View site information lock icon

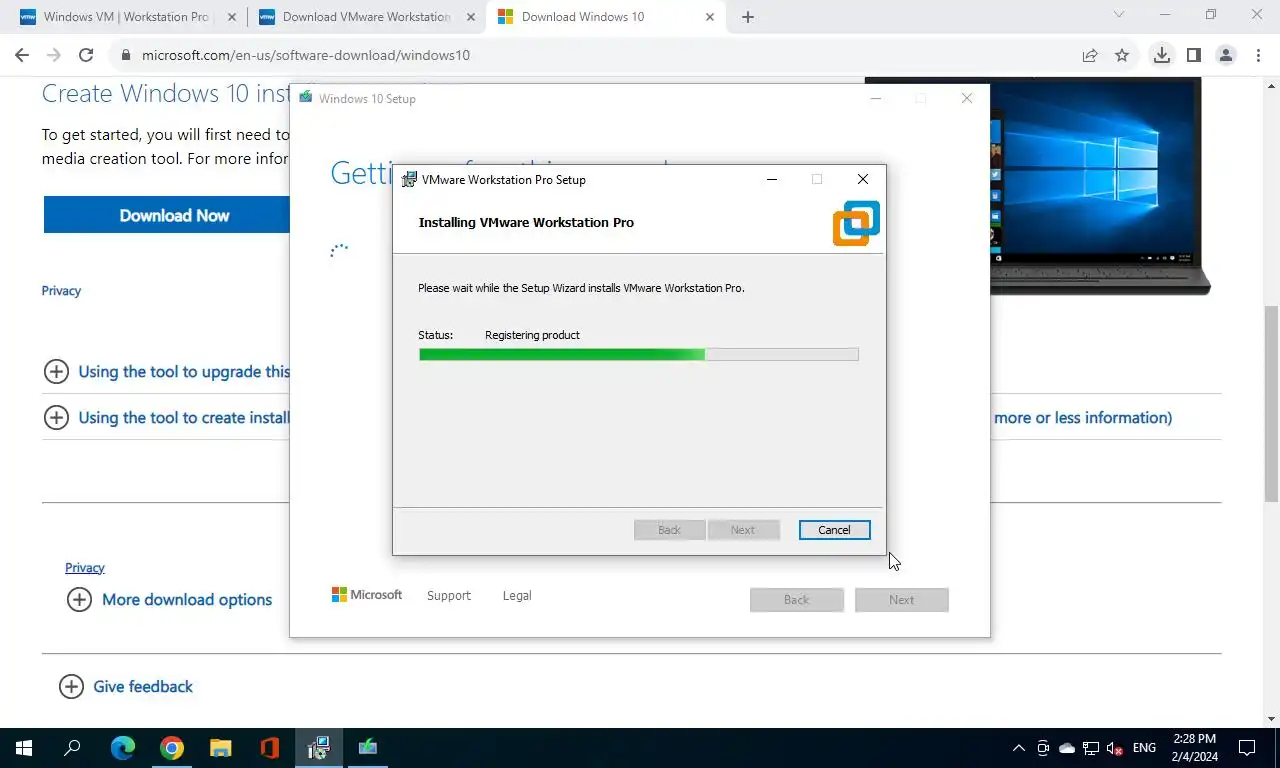coord(126,55)
